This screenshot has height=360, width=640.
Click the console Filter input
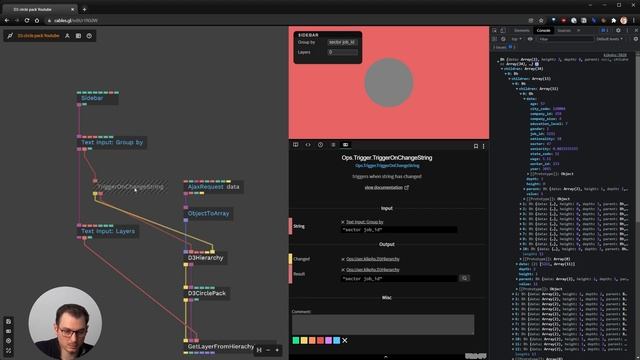pos(565,39)
